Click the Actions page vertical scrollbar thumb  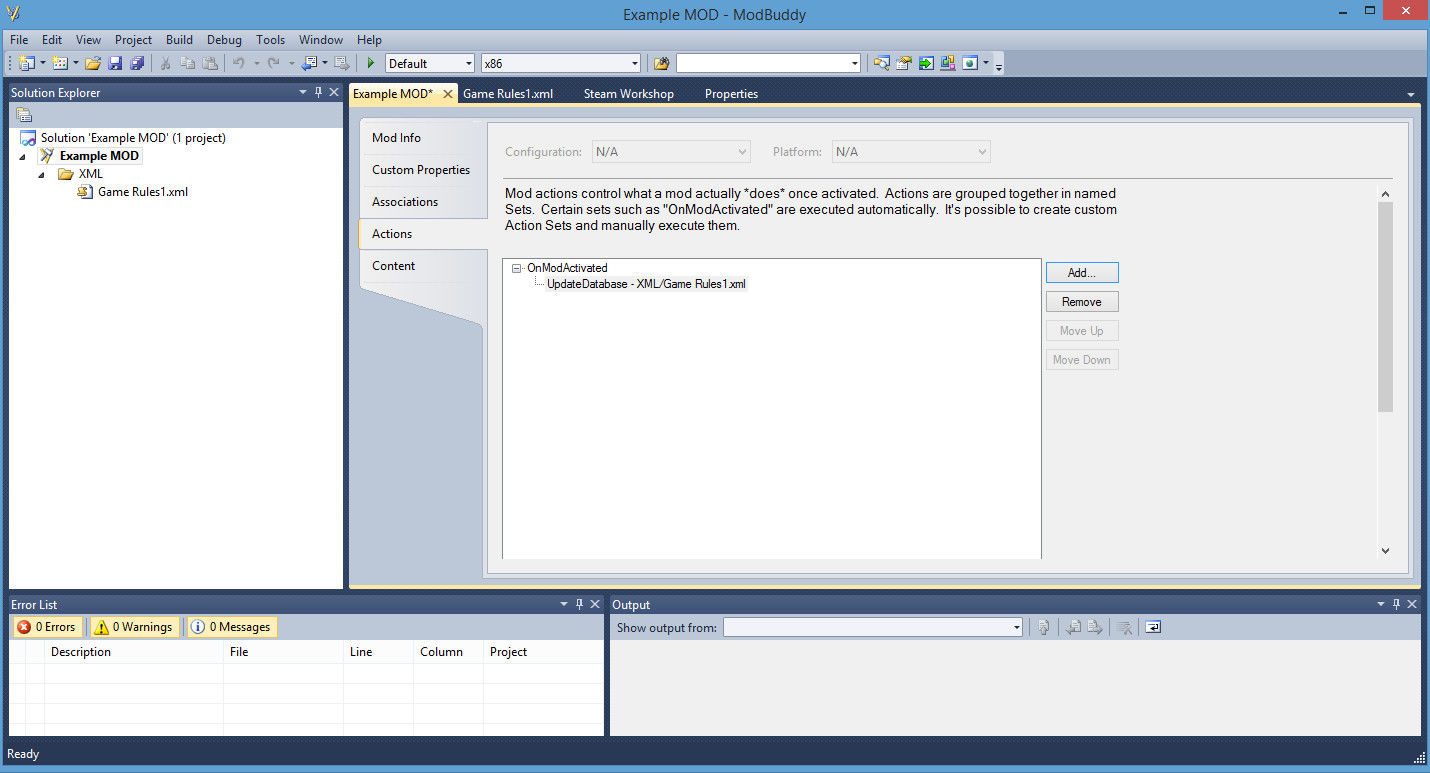tap(1385, 307)
